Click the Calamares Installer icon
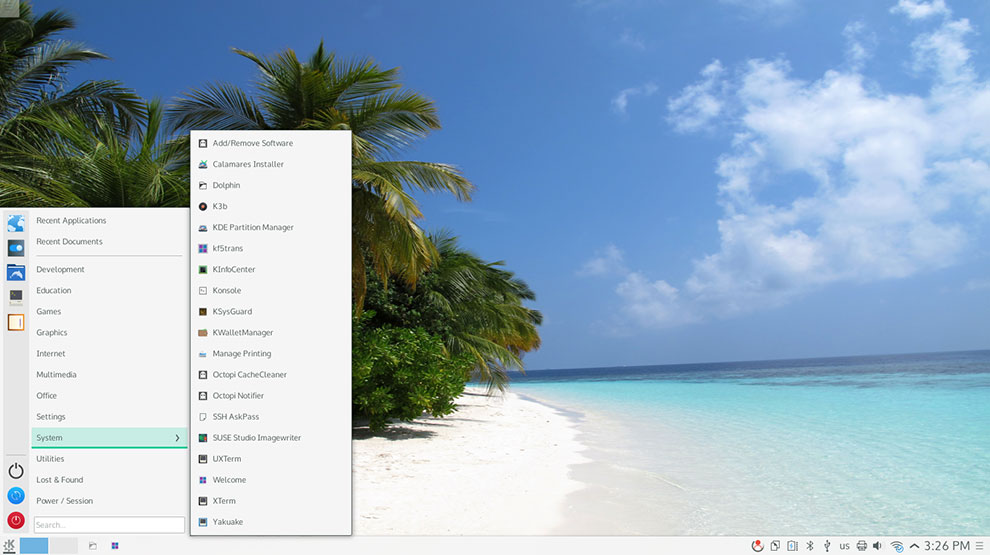 click(203, 164)
